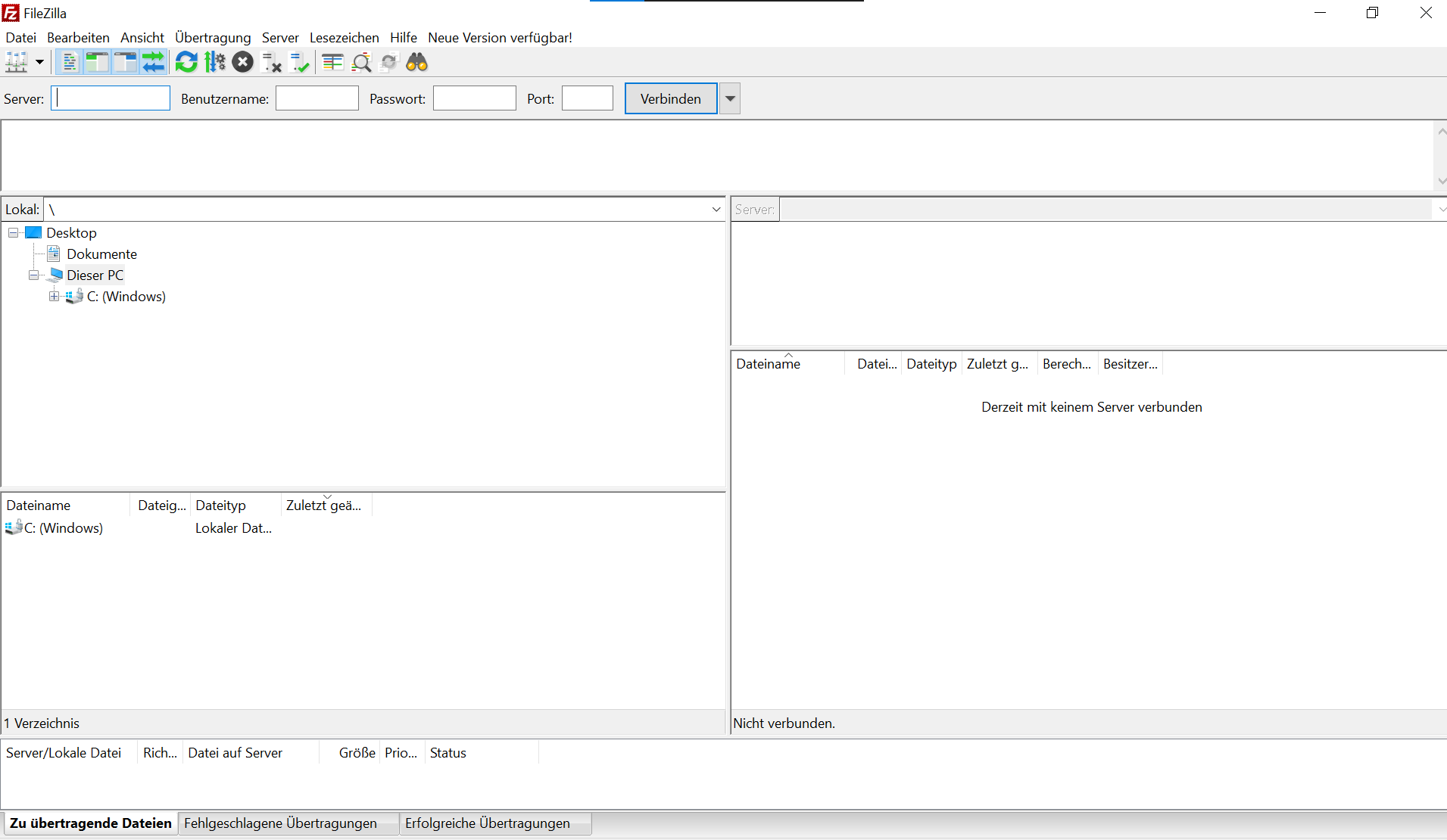
Task: Click the Verbinden button
Action: coord(671,98)
